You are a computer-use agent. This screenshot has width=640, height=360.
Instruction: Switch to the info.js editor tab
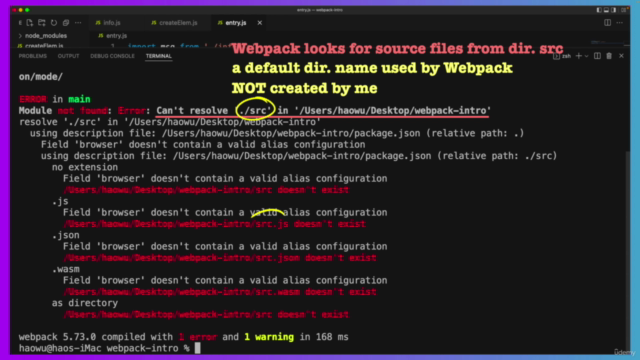(x=108, y=23)
